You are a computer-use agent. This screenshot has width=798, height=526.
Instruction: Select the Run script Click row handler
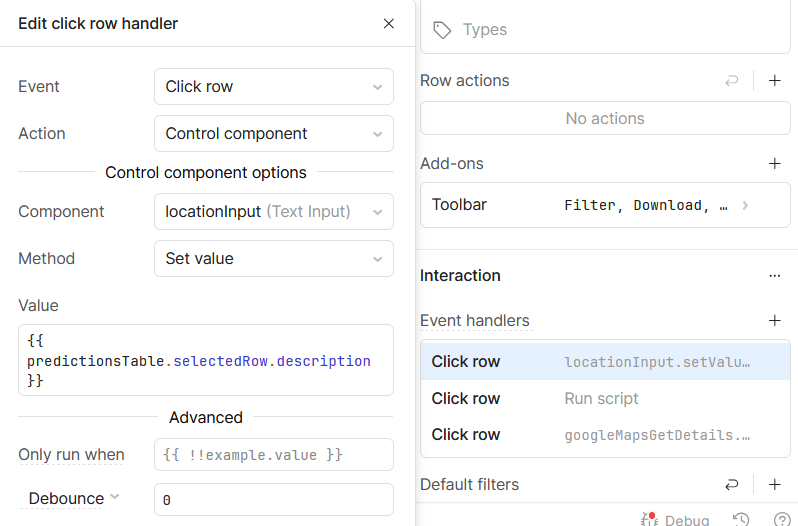coord(605,398)
